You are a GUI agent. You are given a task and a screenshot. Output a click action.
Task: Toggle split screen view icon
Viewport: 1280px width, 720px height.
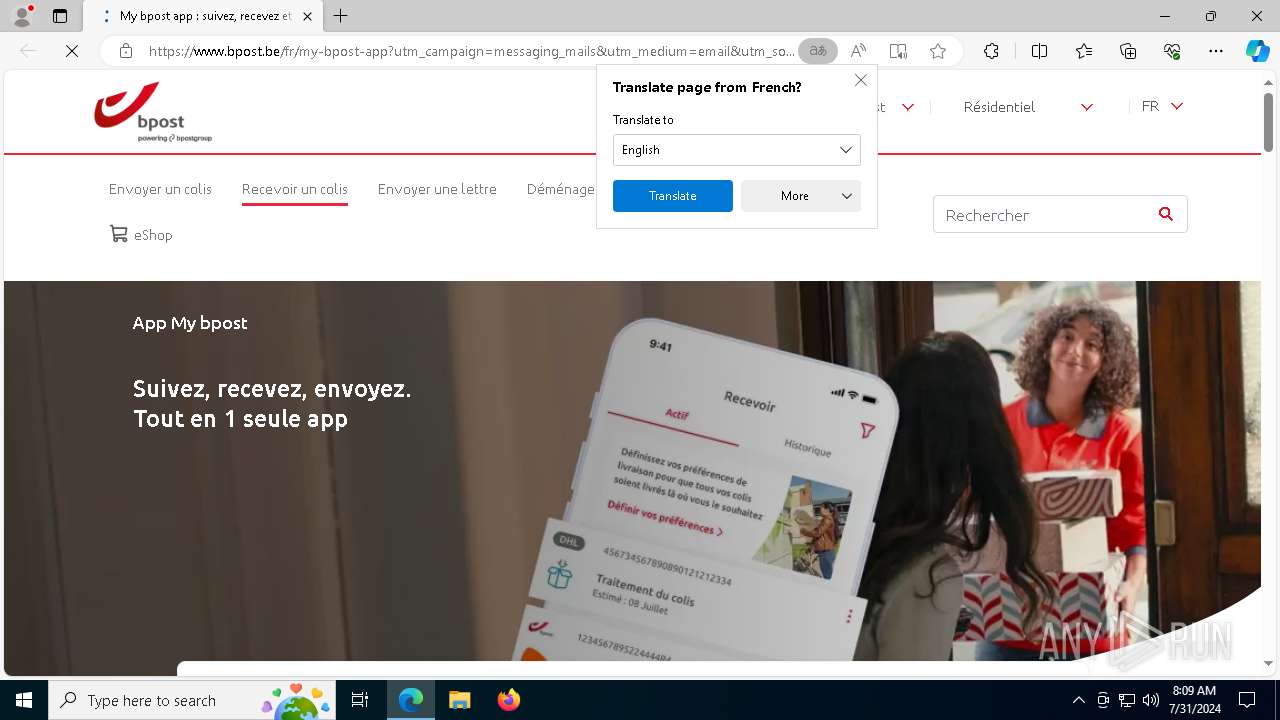coord(1039,51)
